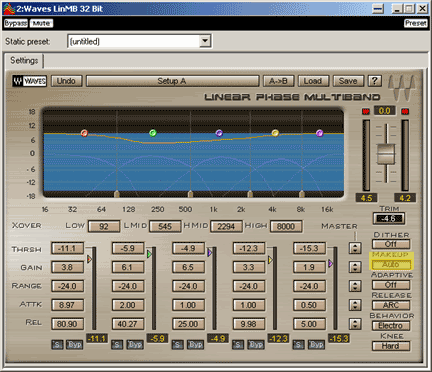The image size is (432, 372).
Task: Click the green threshold arrow on band two
Action: tap(149, 254)
